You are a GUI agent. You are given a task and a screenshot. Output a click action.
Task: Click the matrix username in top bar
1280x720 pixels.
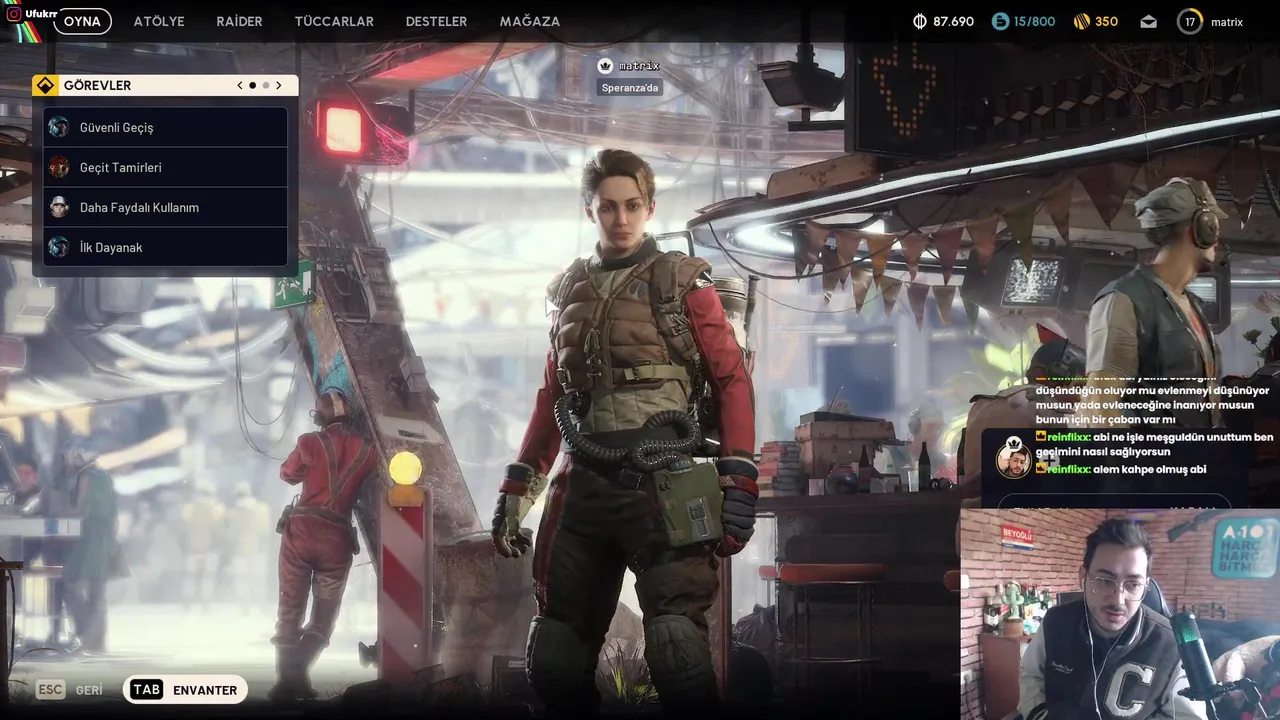coord(1227,21)
